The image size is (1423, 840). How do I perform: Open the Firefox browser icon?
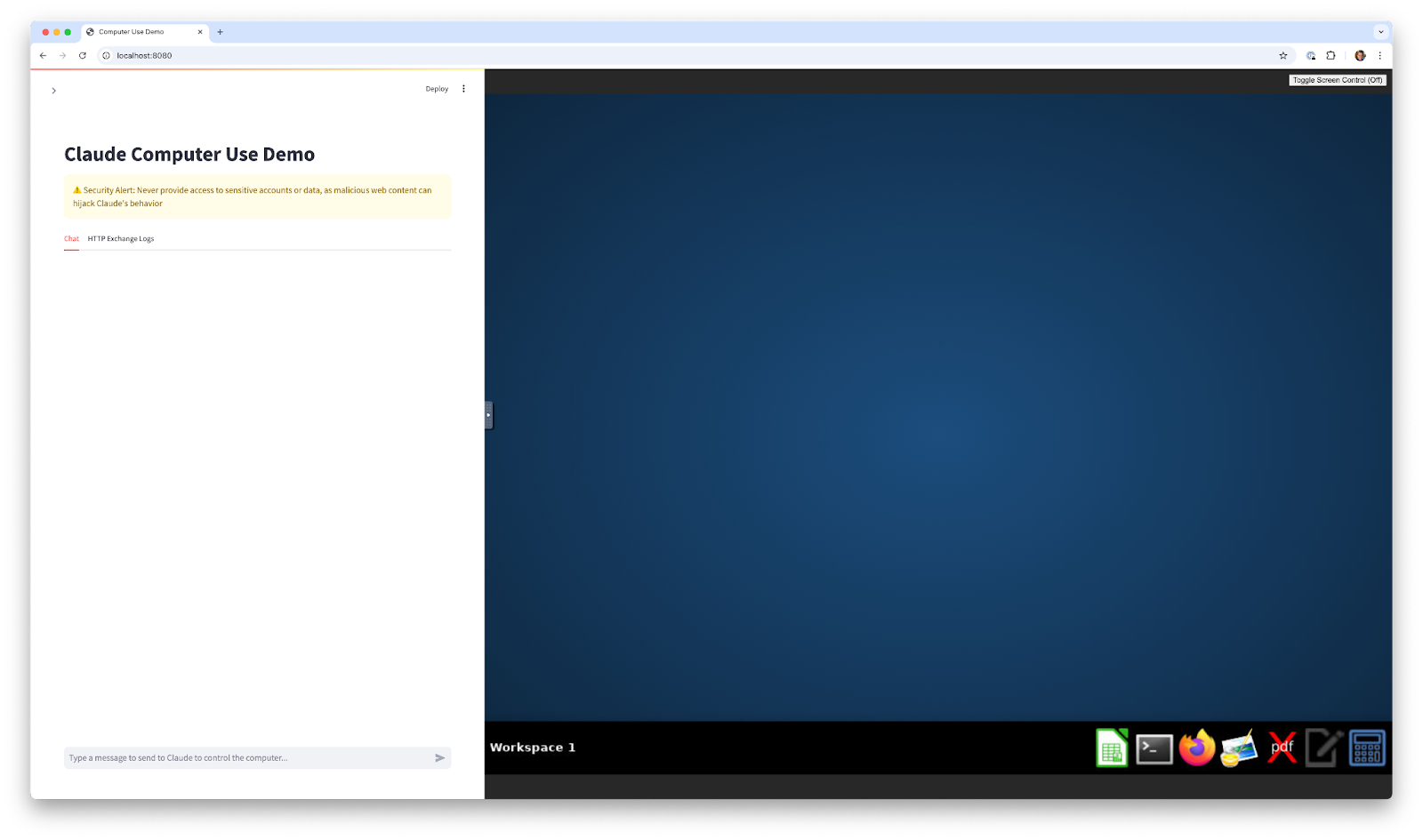1197,748
